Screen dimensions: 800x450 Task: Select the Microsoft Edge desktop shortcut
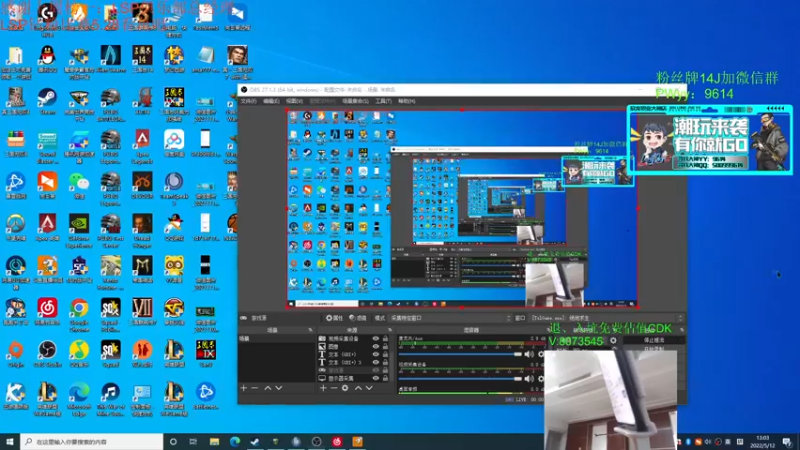point(79,399)
